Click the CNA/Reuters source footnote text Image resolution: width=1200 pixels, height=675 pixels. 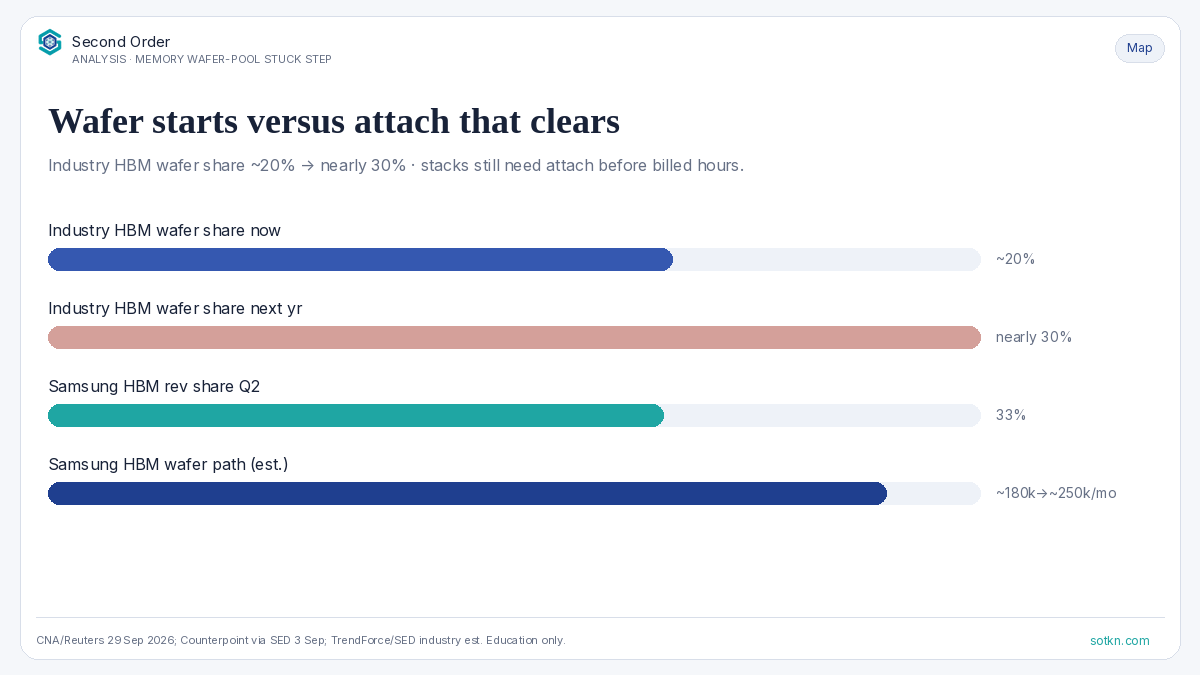point(300,641)
